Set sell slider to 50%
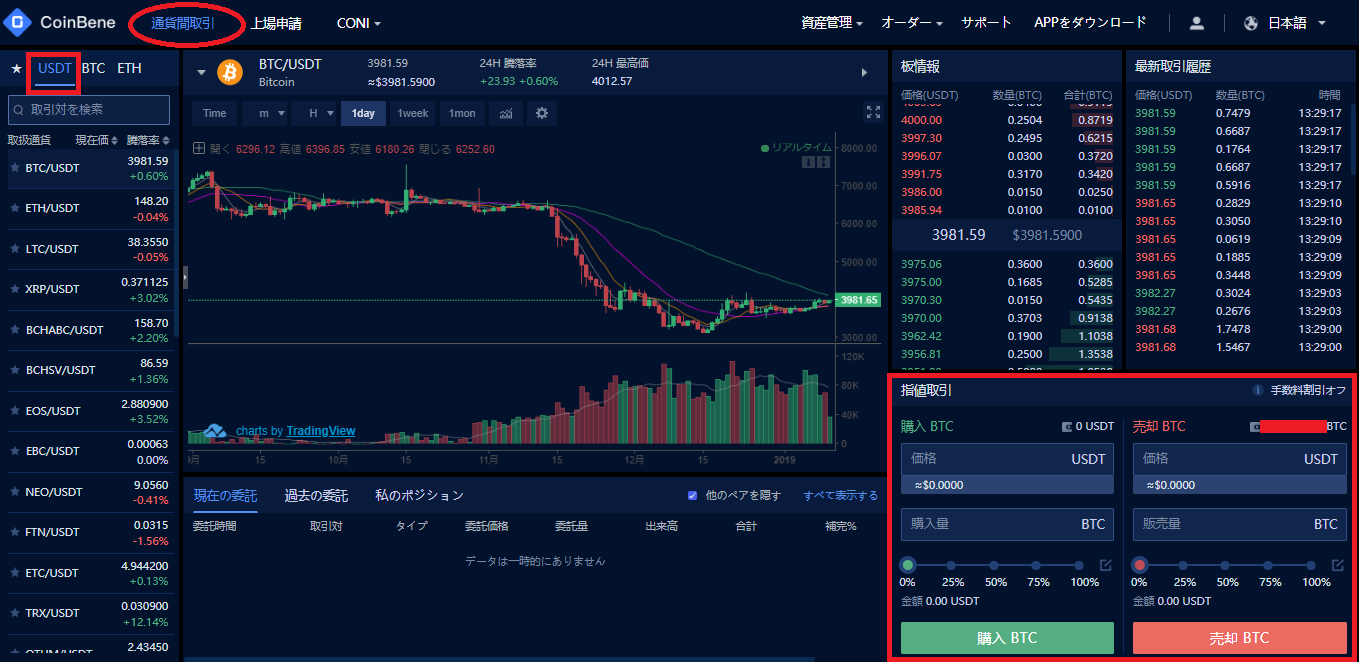Viewport: 1359px width, 662px height. 1228,565
